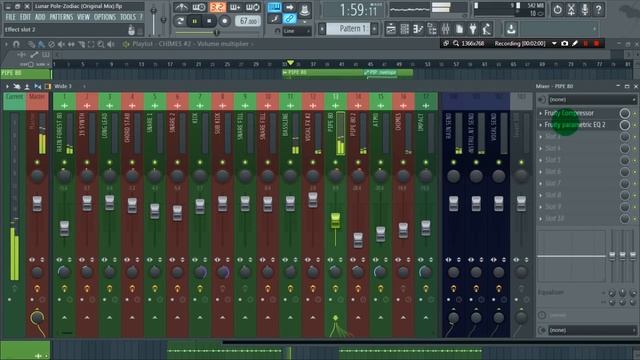This screenshot has width=640, height=360.
Task: Click the main time display 1:59:11
Action: pyautogui.click(x=358, y=10)
